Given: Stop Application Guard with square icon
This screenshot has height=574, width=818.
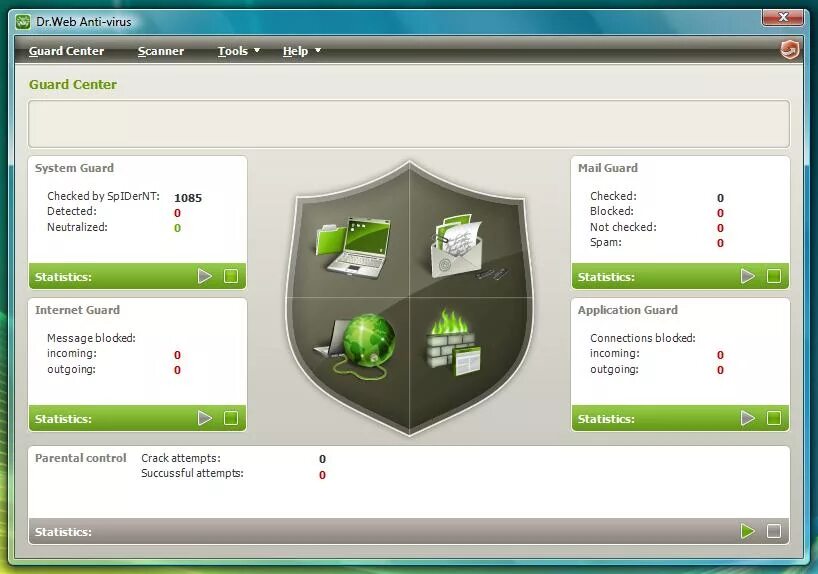Looking at the screenshot, I should 774,418.
